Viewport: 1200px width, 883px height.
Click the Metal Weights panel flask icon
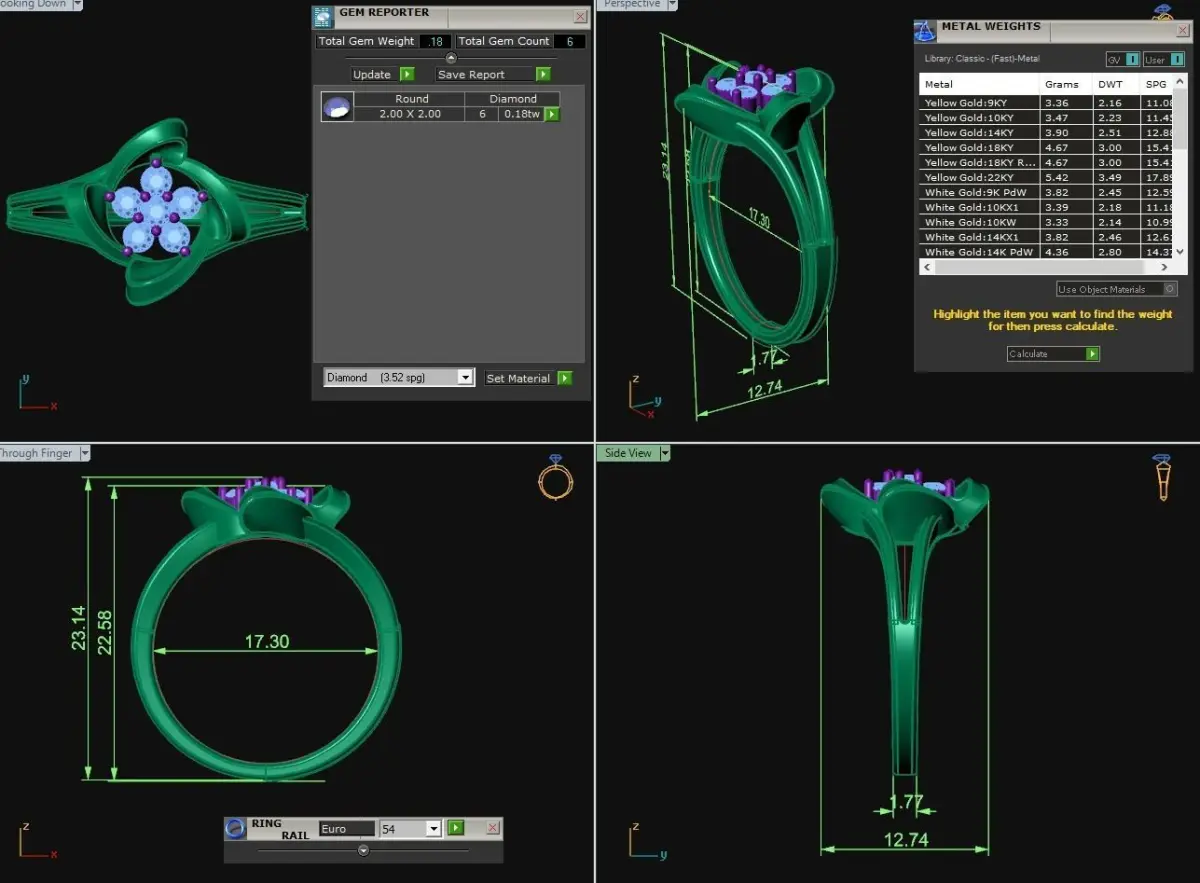(926, 31)
